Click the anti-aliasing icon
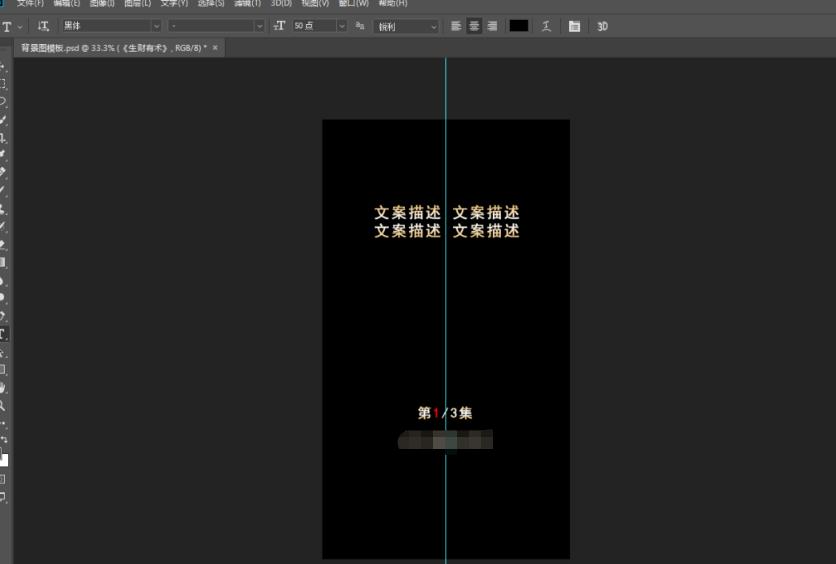 pos(360,26)
